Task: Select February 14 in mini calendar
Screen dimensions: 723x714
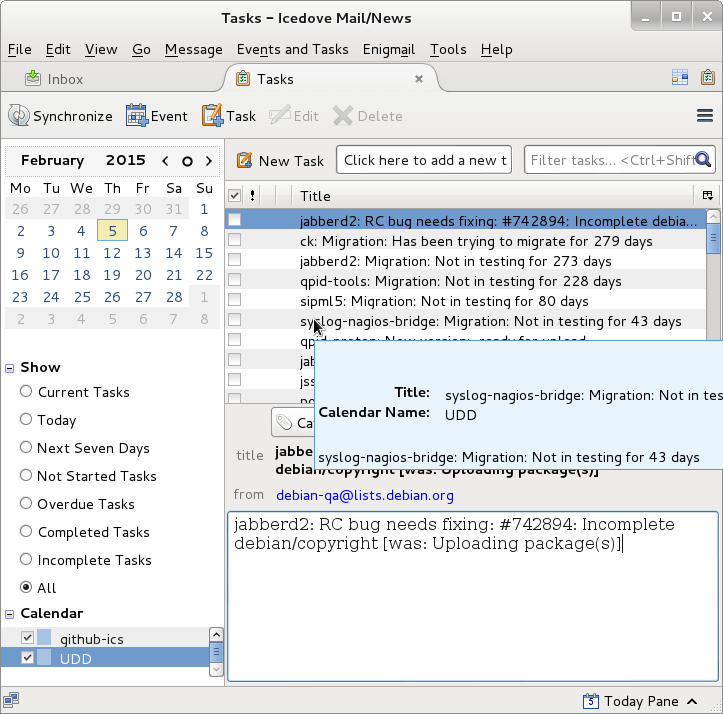Action: tap(173, 253)
